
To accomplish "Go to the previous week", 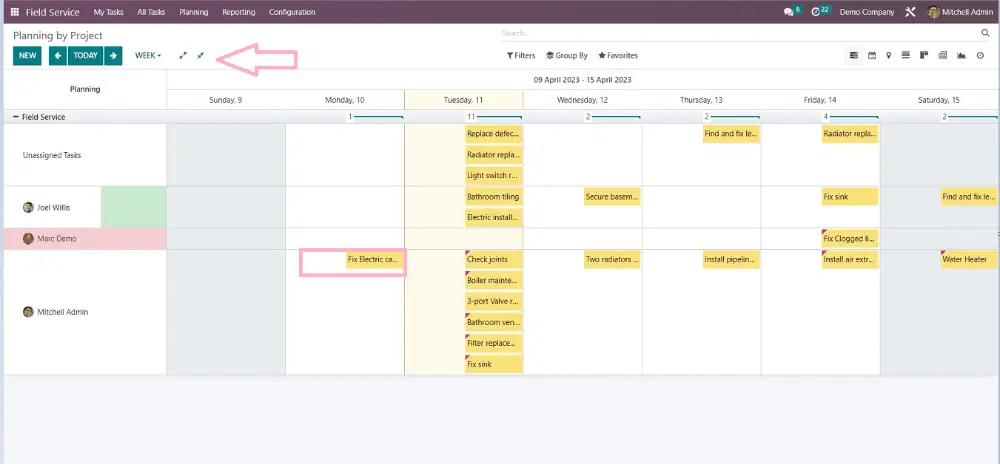I will 58,56.
